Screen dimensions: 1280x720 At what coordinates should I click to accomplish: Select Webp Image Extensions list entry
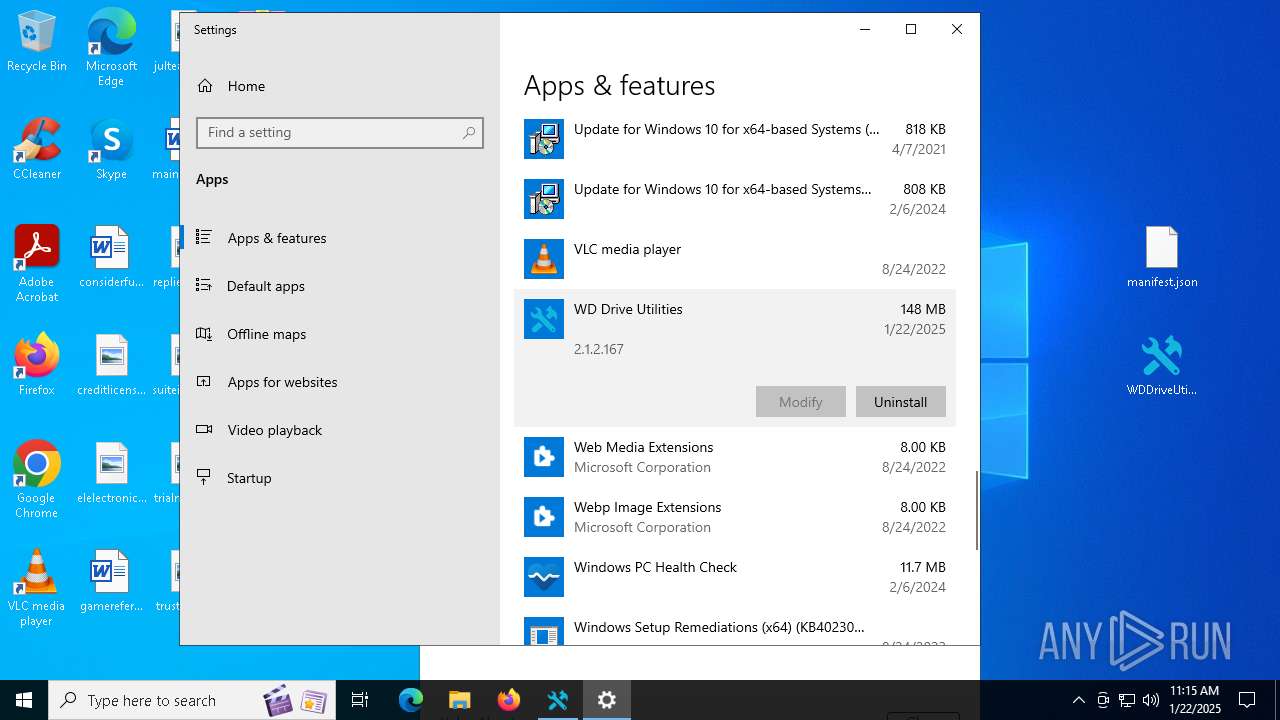735,517
